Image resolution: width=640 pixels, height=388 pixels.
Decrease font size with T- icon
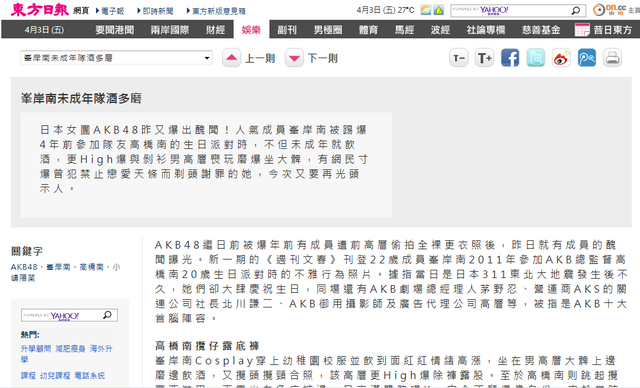click(x=459, y=58)
